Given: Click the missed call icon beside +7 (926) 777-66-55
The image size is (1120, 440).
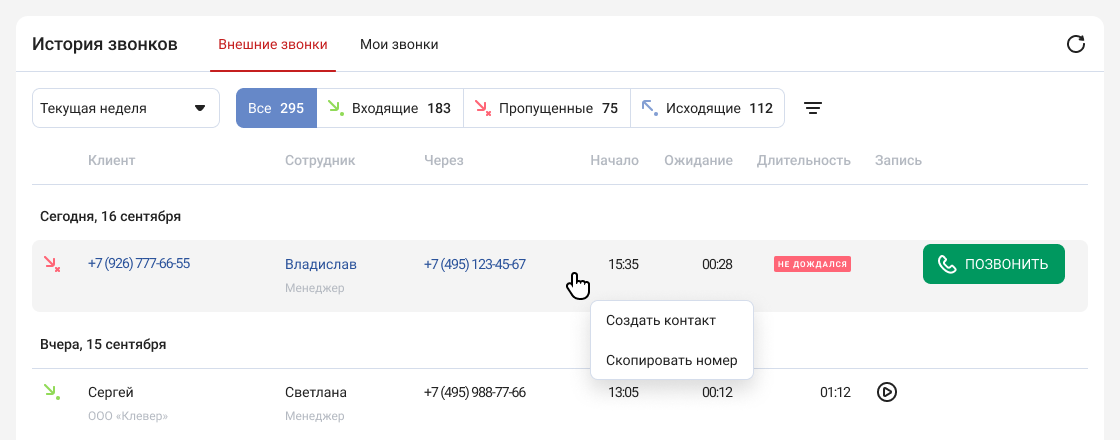Looking at the screenshot, I should pos(51,264).
